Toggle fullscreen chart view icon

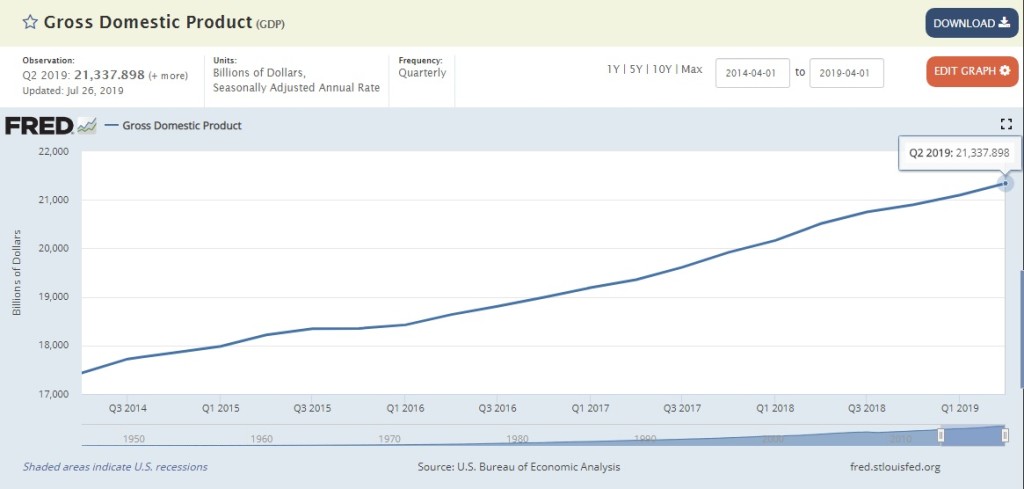point(1006,124)
